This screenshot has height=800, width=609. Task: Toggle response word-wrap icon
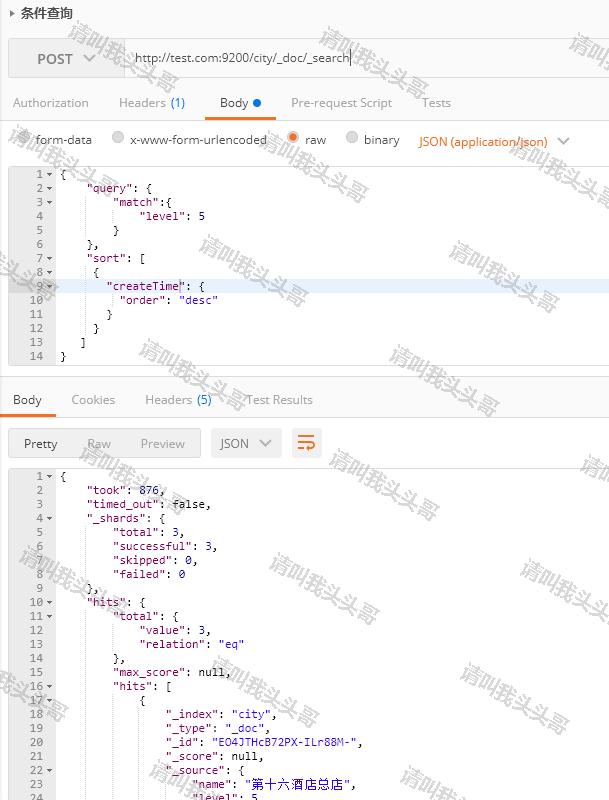tap(306, 443)
